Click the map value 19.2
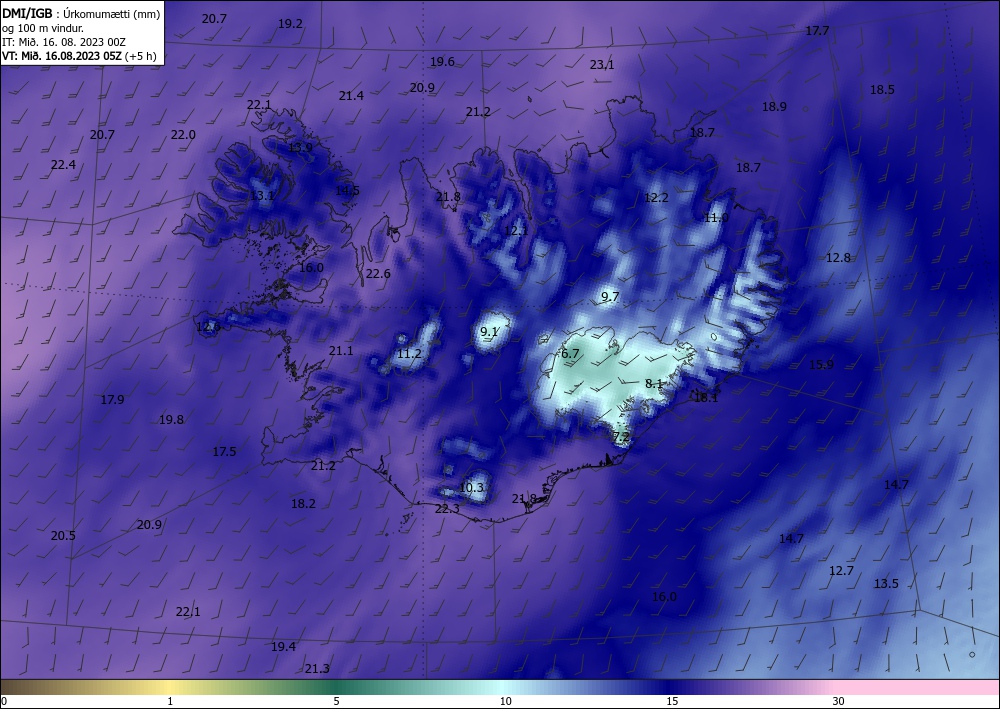This screenshot has height=709, width=1000. pos(290,24)
